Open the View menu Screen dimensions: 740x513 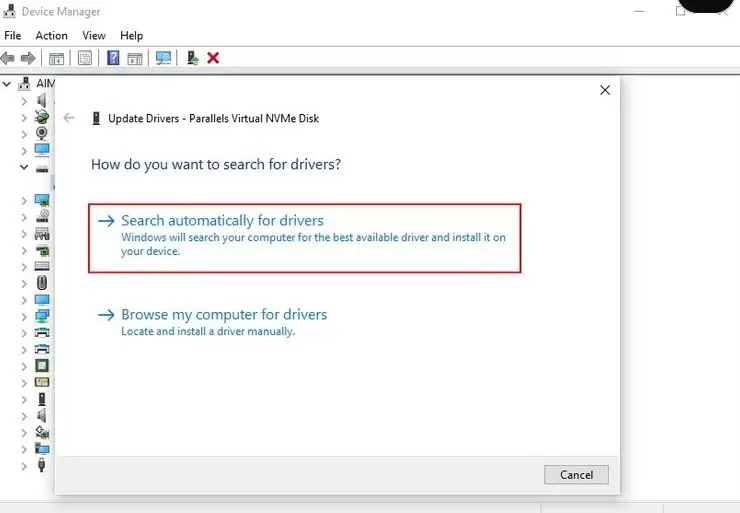94,35
